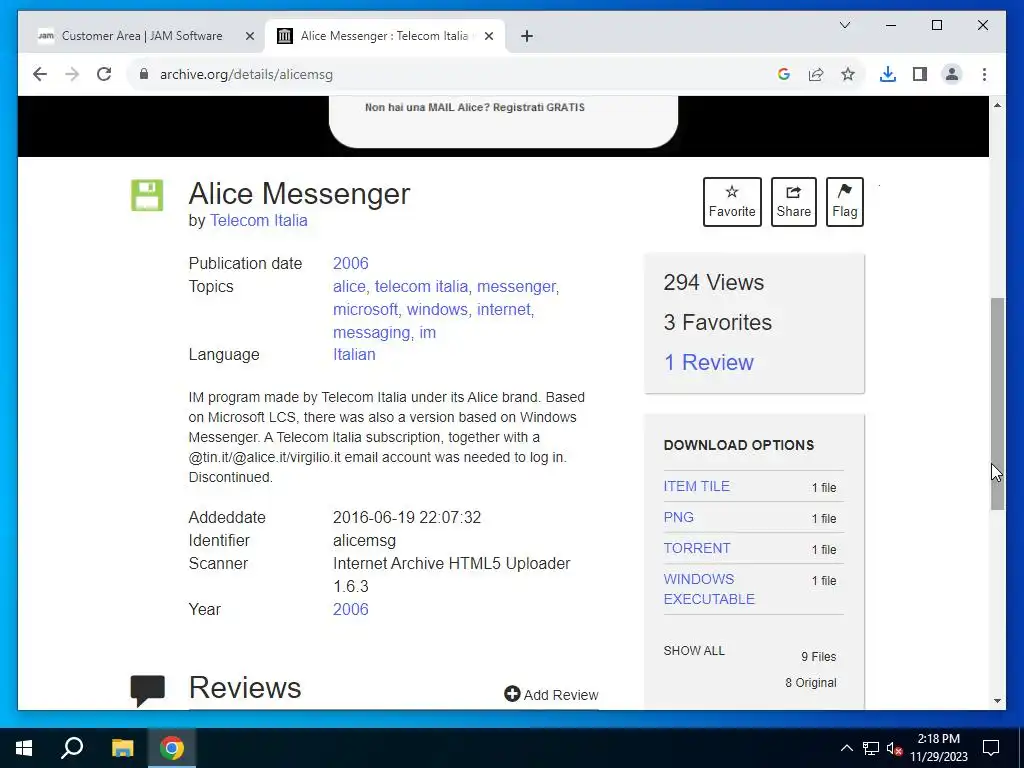Open File Explorer from the taskbar

click(x=122, y=748)
